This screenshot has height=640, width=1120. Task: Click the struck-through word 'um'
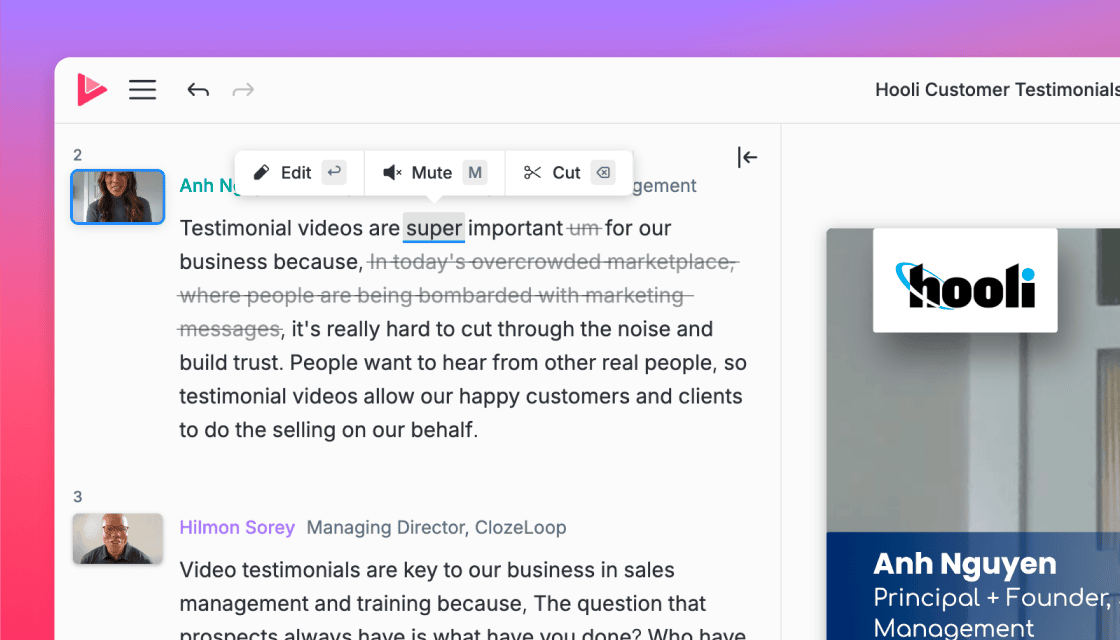584,228
